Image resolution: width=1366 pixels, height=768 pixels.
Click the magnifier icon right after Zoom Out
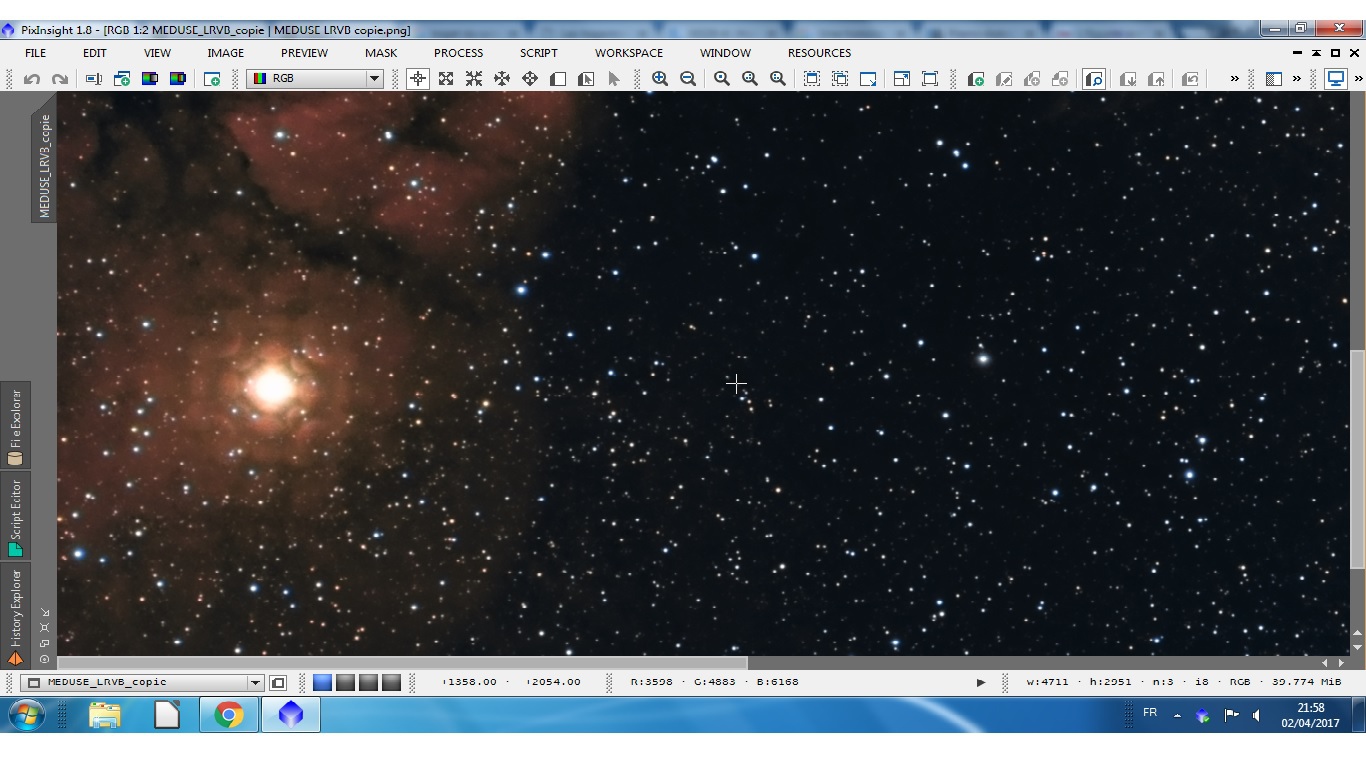pyautogui.click(x=722, y=79)
